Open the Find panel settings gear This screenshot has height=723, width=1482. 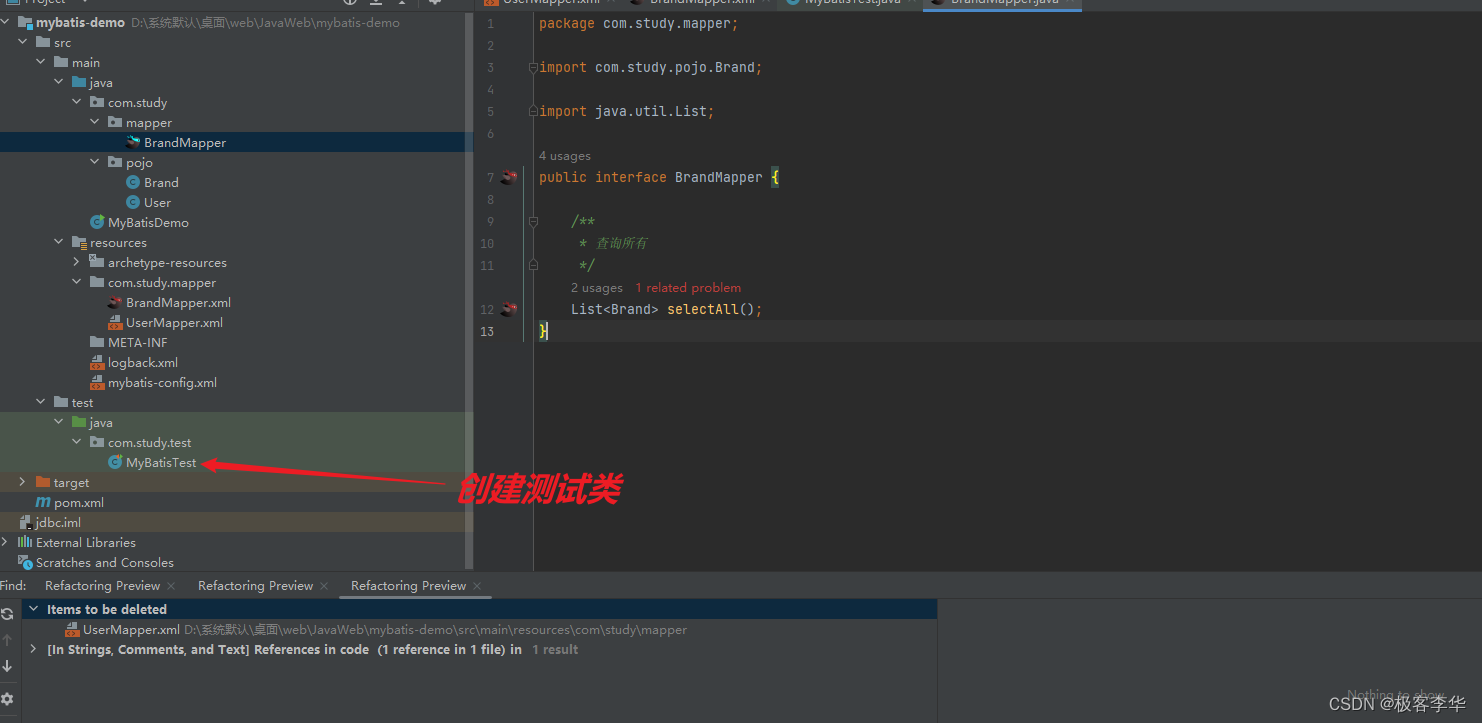point(8,698)
